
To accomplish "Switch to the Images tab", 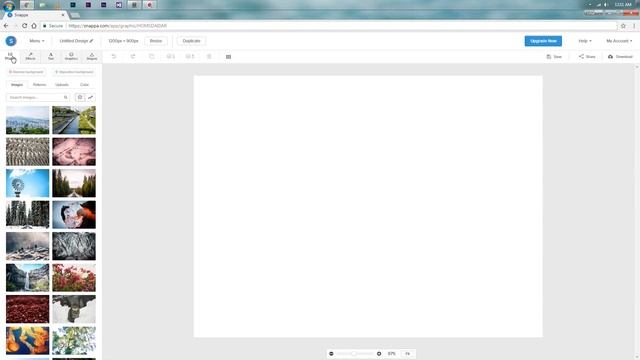I will 17,84.
